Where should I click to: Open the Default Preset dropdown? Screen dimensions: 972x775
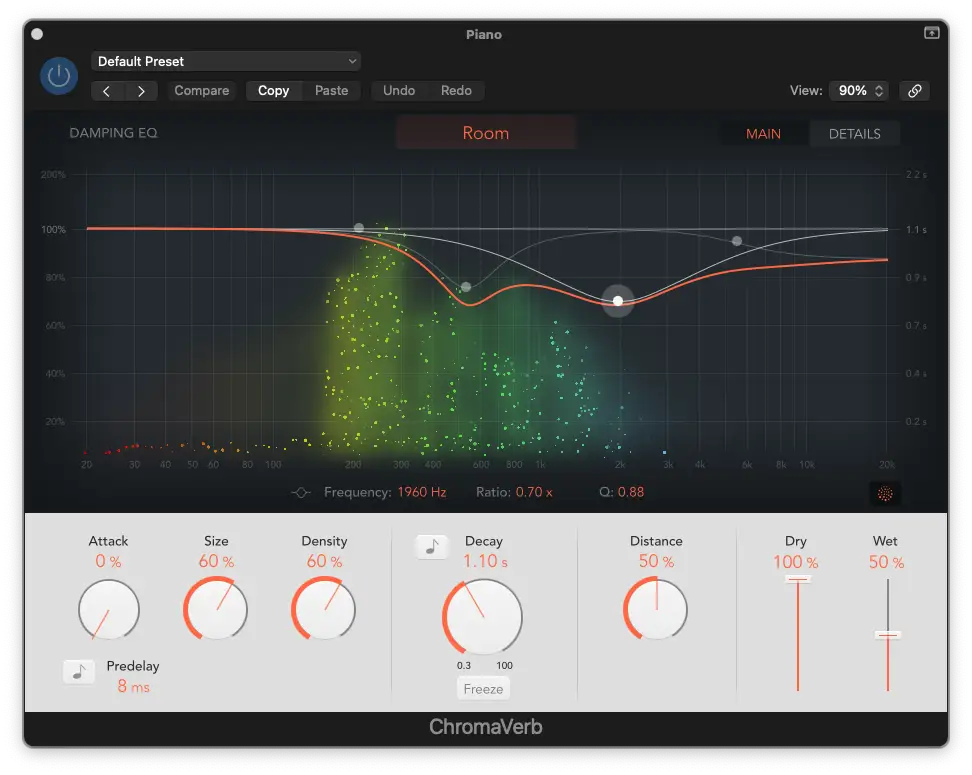(227, 61)
